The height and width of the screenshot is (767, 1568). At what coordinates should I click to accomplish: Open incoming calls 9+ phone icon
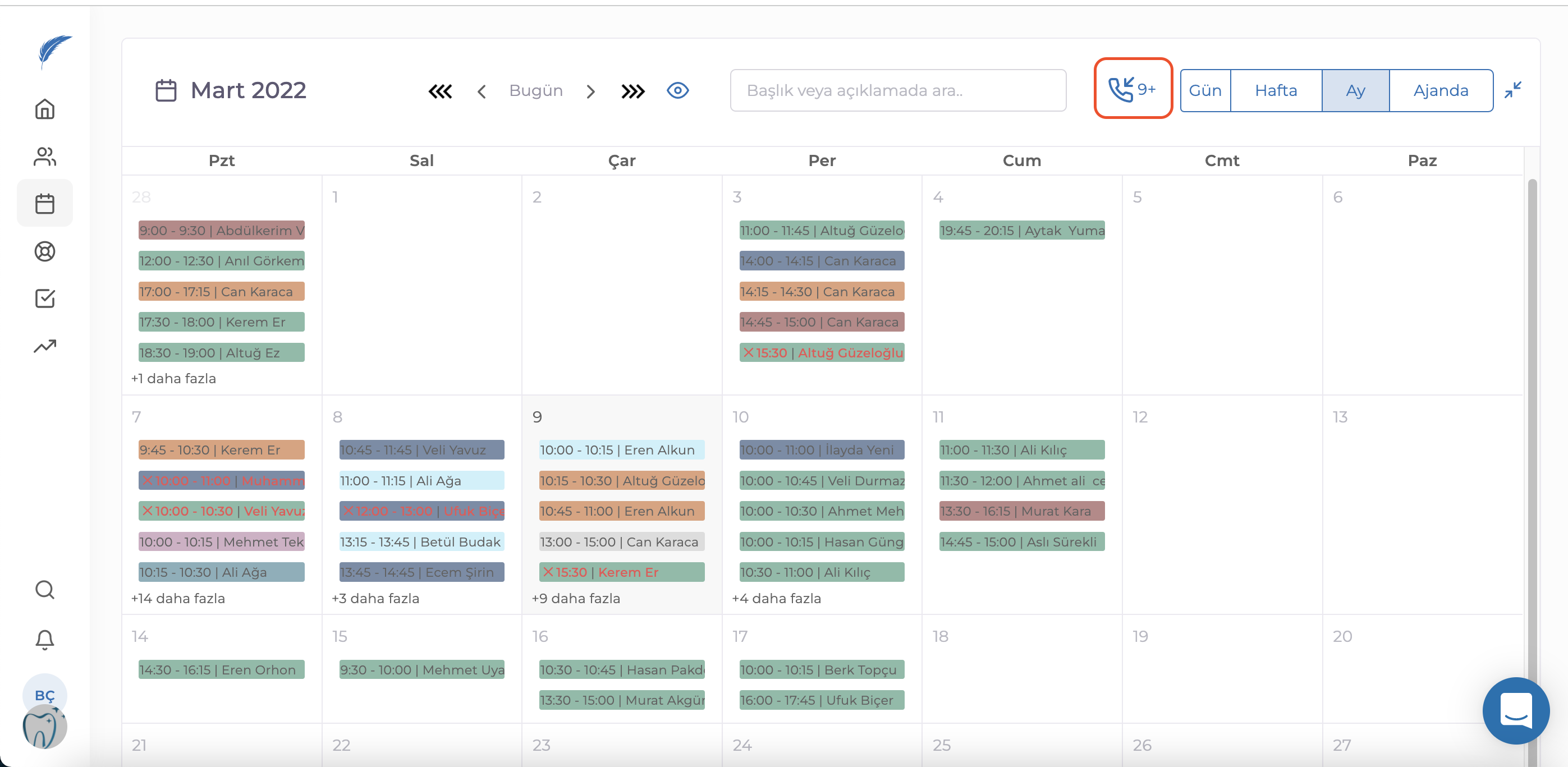(1132, 89)
